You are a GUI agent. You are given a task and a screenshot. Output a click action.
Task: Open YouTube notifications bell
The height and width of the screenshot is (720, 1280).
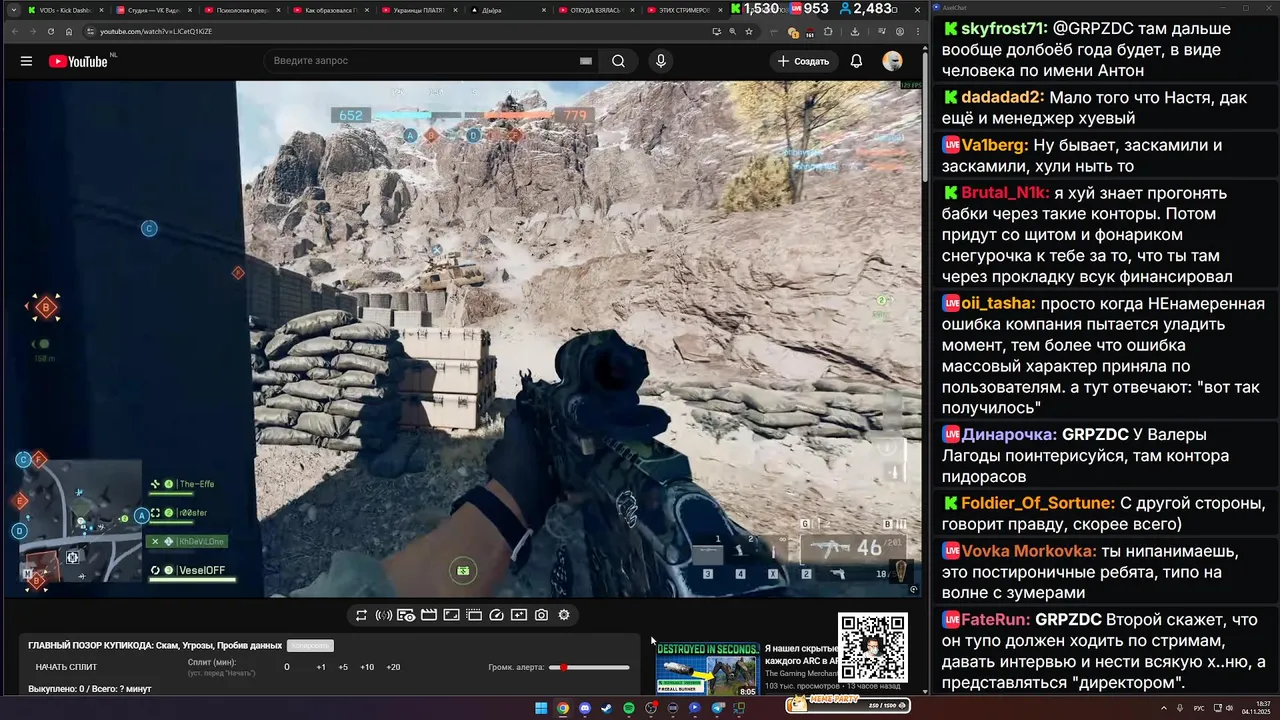pos(856,61)
